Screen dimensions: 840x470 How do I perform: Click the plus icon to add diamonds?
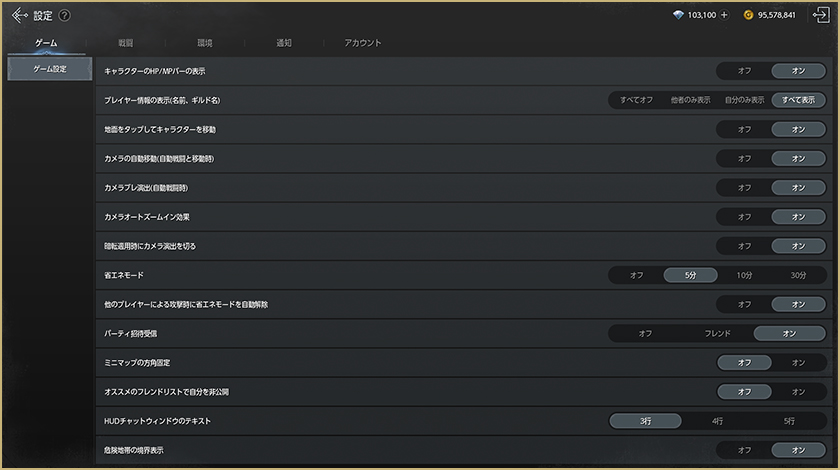[x=724, y=15]
